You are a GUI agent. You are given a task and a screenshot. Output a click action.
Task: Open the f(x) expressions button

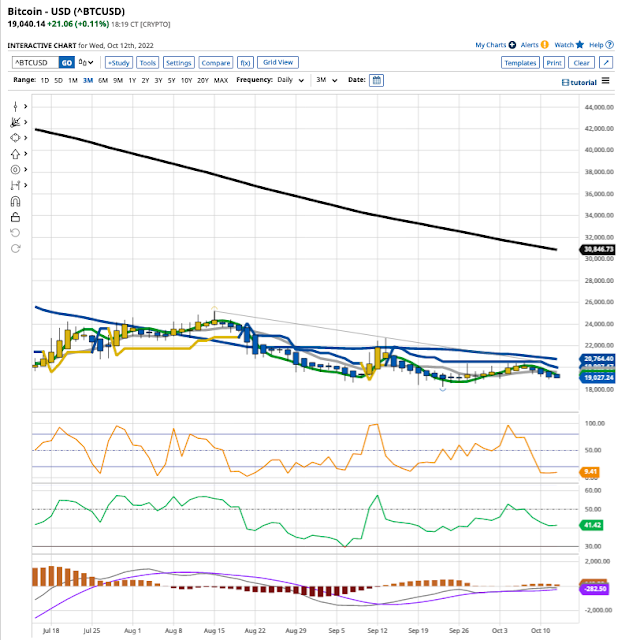click(x=245, y=63)
